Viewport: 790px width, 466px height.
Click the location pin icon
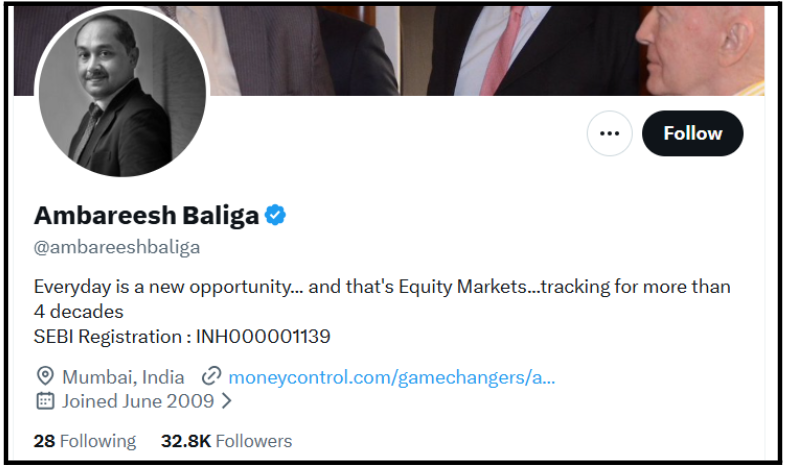tap(45, 377)
